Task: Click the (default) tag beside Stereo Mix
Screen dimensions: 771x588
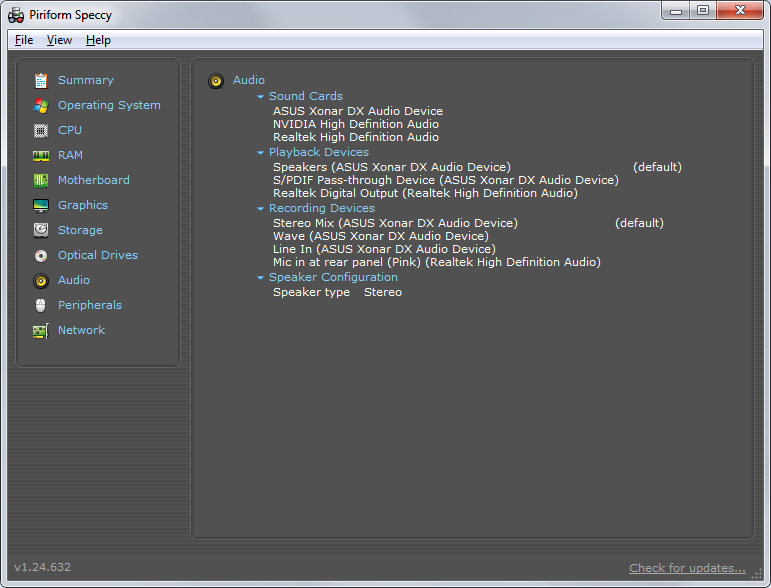Action: [639, 223]
